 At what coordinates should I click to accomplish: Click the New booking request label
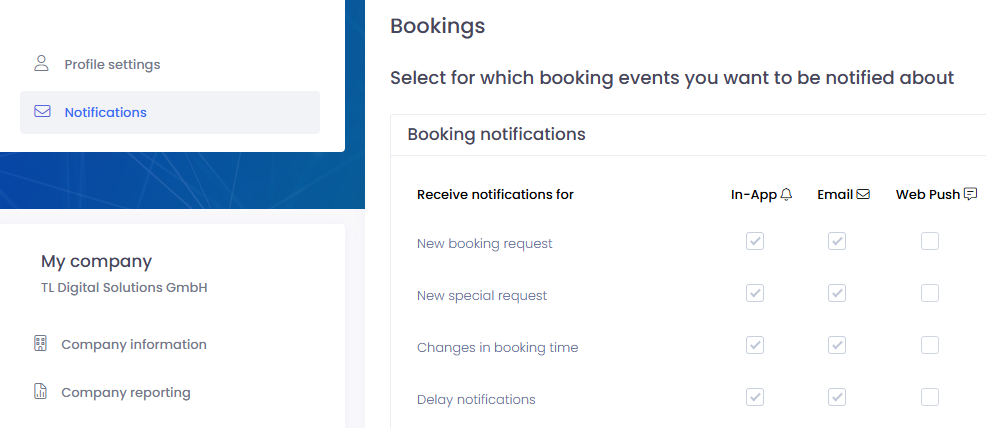point(485,243)
